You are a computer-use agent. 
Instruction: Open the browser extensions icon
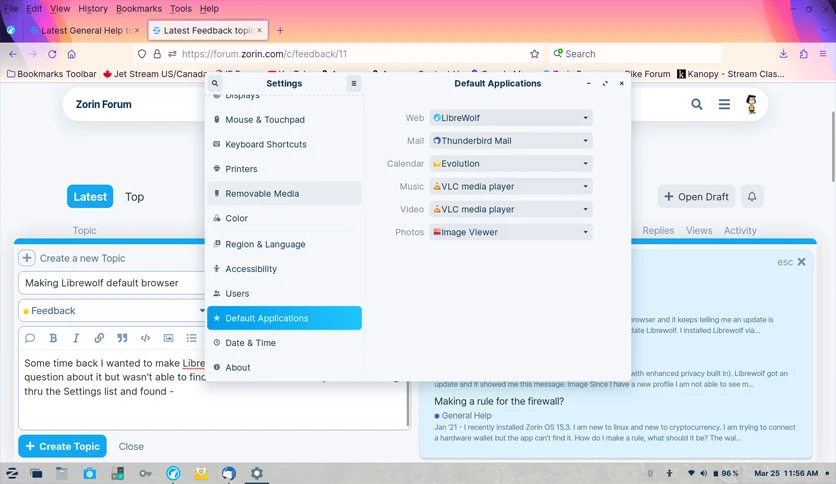803,54
